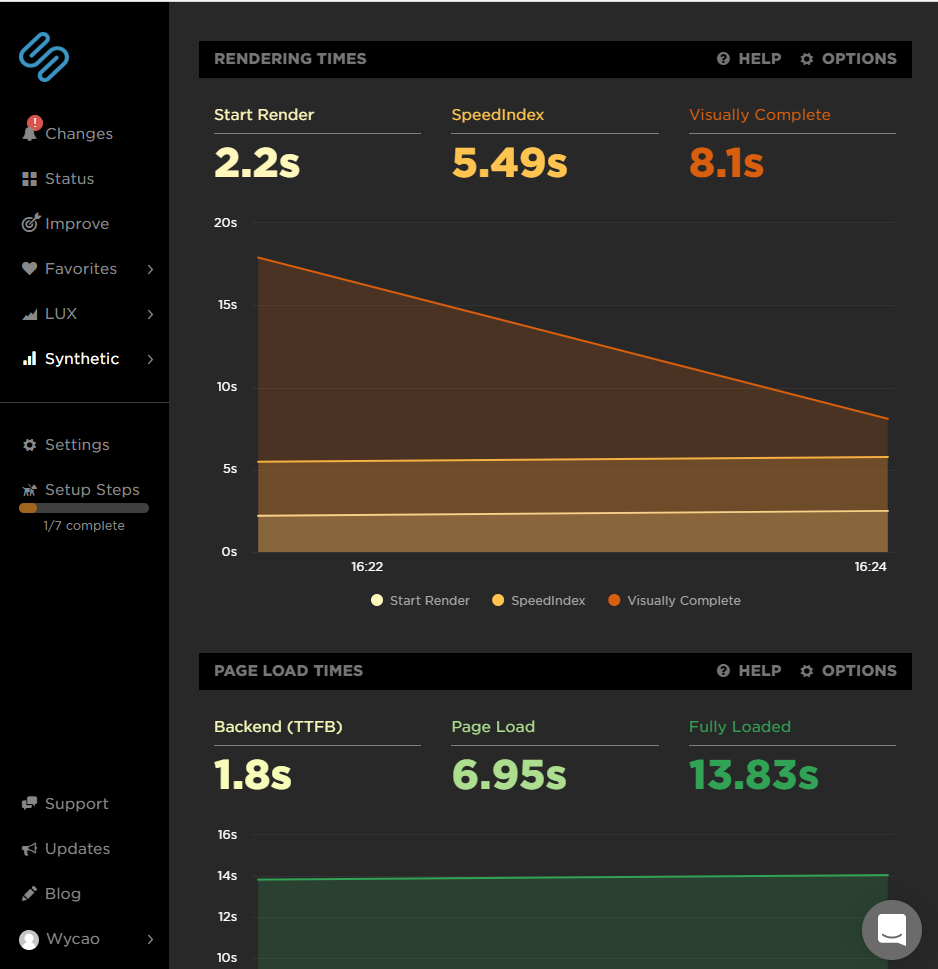
Task: Click the Updates megaphone icon
Action: pos(29,849)
